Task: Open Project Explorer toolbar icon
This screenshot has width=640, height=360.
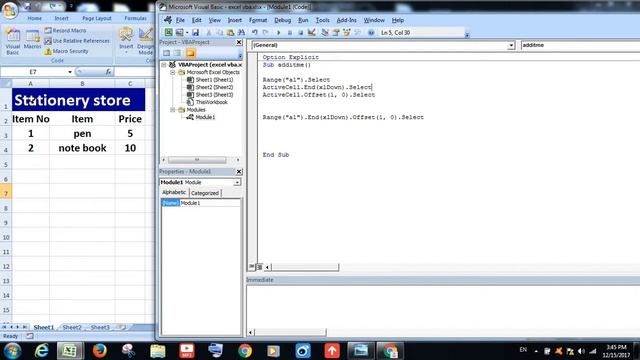Action: point(325,32)
